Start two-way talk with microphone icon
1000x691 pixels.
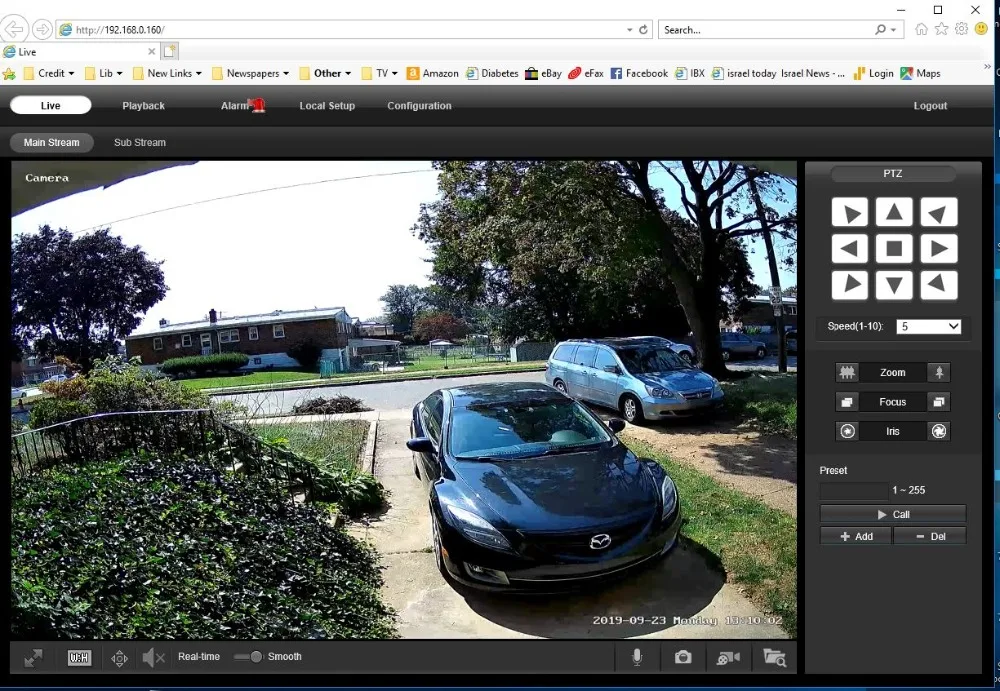(636, 657)
